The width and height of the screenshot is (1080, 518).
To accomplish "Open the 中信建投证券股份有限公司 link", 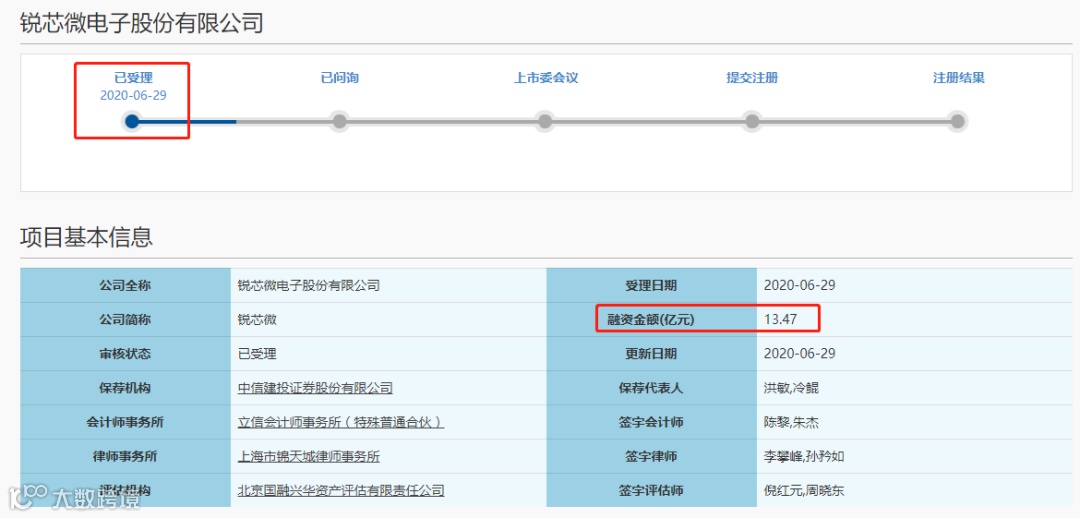I will coord(315,388).
